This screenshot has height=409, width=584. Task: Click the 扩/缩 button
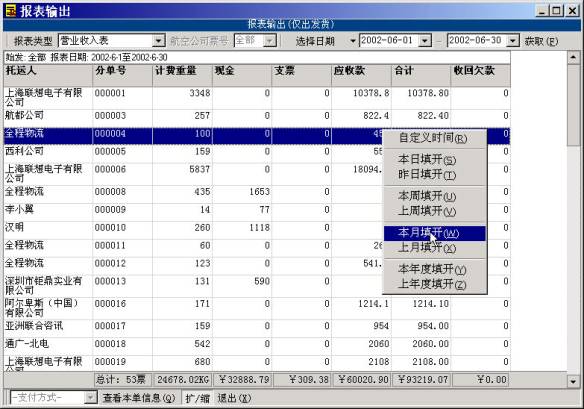[197, 398]
